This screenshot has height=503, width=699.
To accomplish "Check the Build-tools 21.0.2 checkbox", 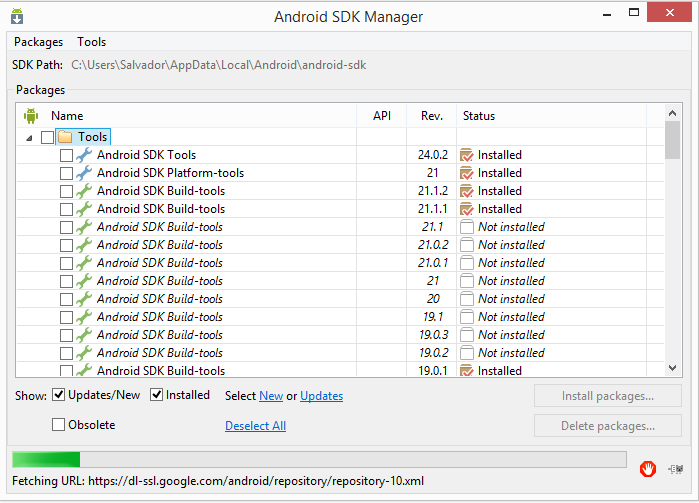I will [66, 245].
